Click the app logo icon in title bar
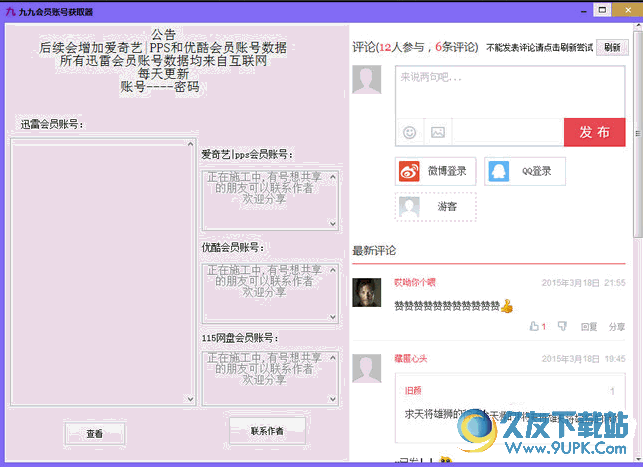The width and height of the screenshot is (643, 467). tap(10, 12)
